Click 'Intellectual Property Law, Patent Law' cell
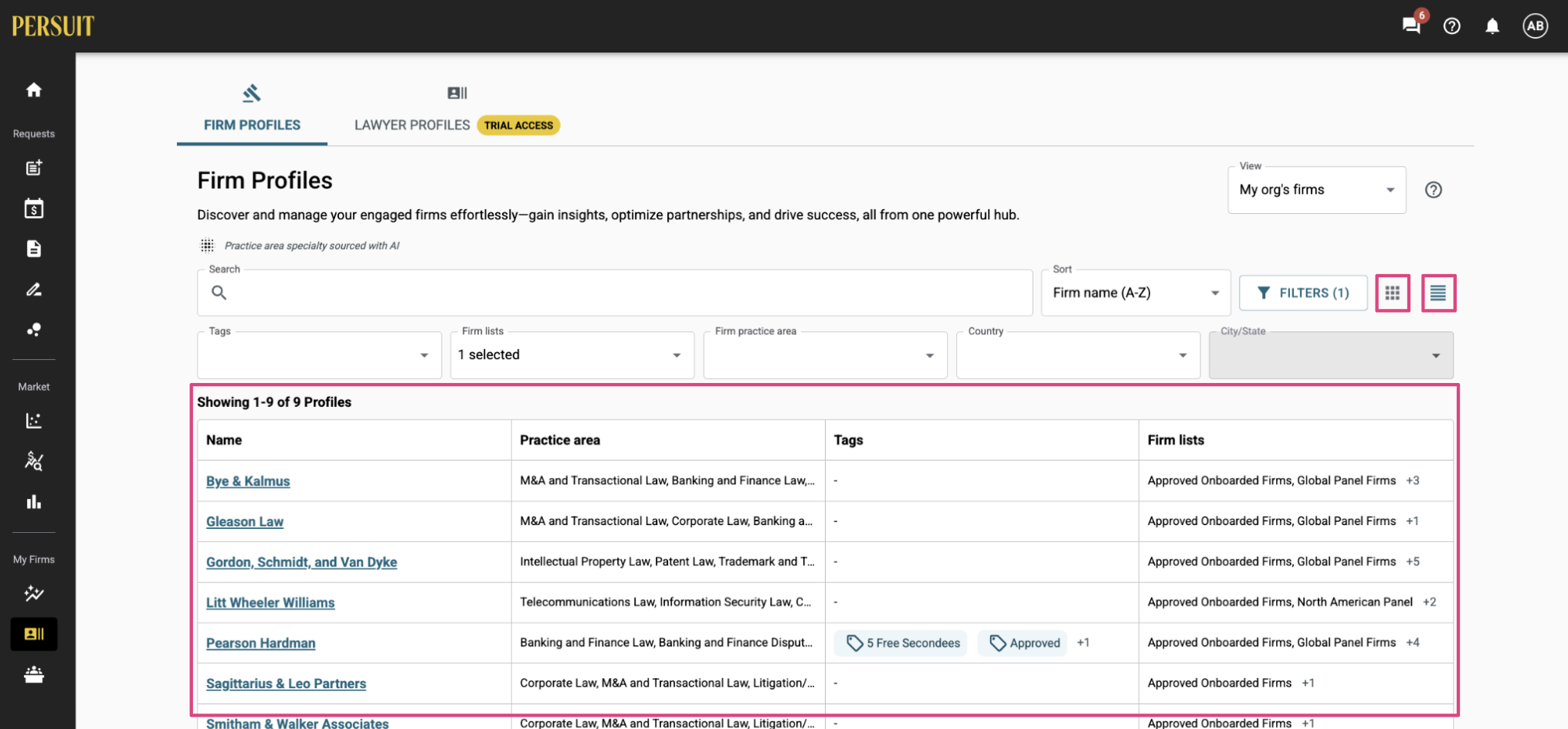The width and height of the screenshot is (1568, 729). click(667, 562)
